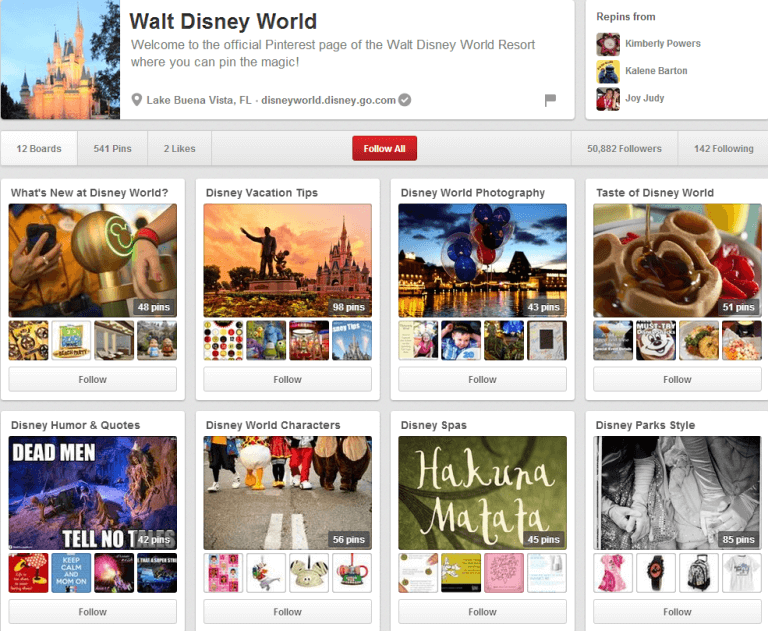Open the Disney Humor & Quotes board title

pos(75,425)
